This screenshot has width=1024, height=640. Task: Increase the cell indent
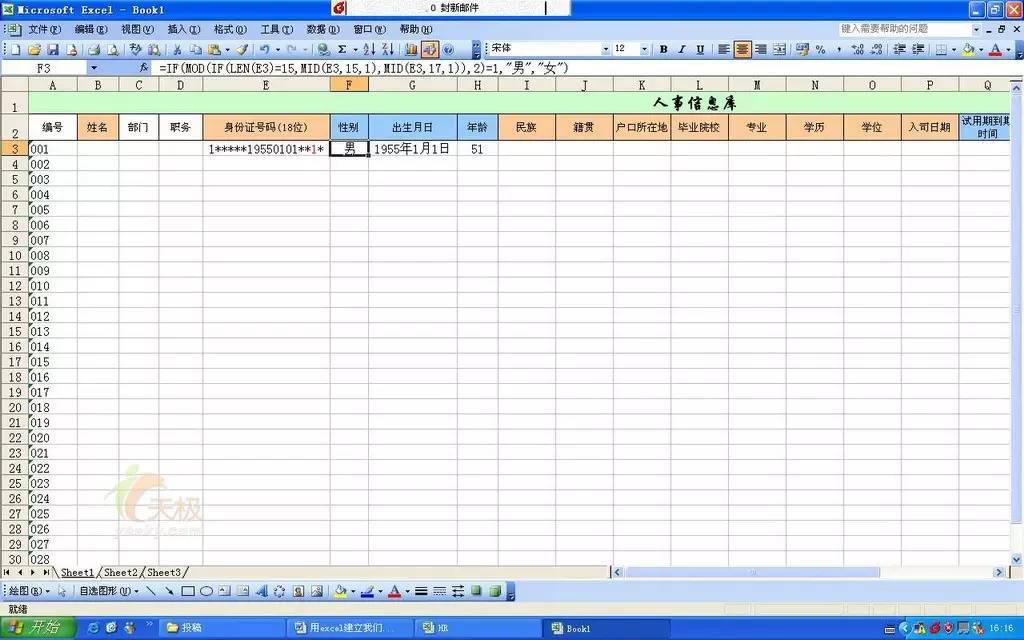[918, 50]
